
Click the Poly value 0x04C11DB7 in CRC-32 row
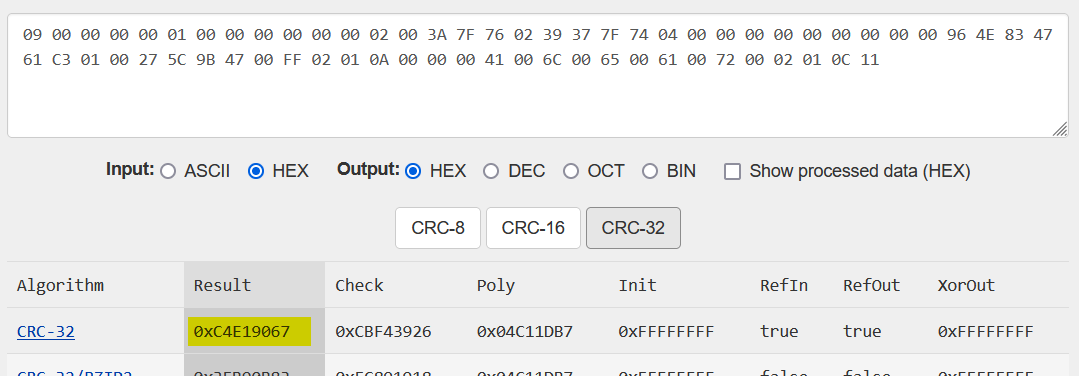(x=524, y=332)
